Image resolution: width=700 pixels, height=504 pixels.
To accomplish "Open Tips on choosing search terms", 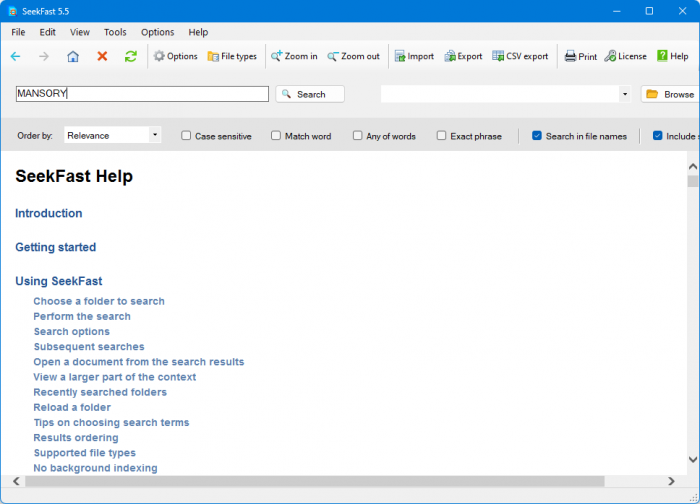I will coord(112,423).
